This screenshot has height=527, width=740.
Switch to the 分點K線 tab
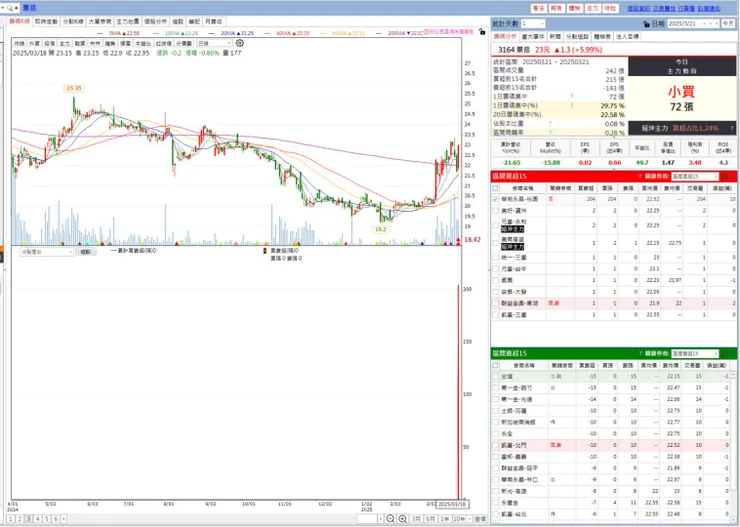click(73, 21)
